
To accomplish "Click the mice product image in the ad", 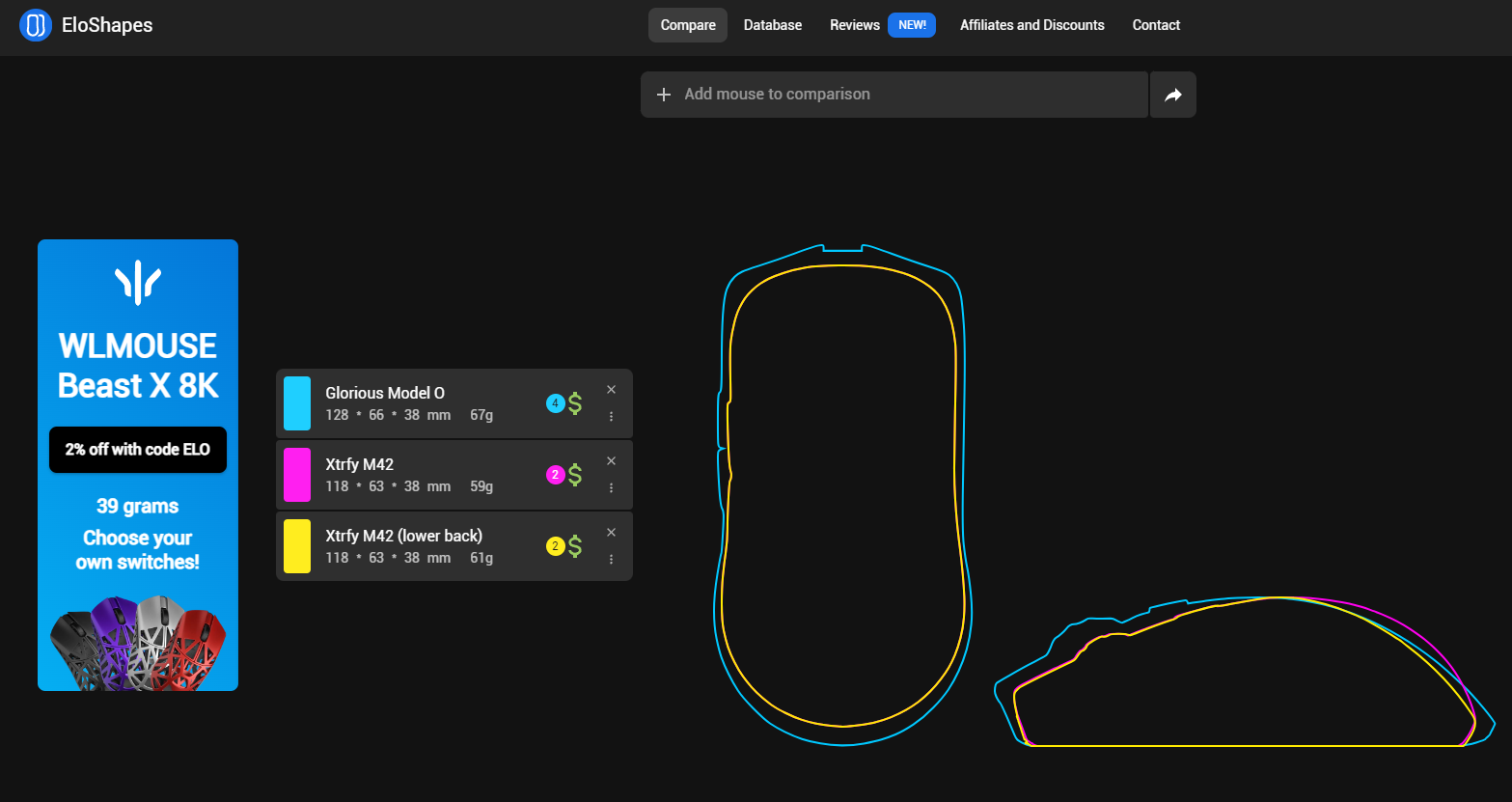I will coord(138,644).
